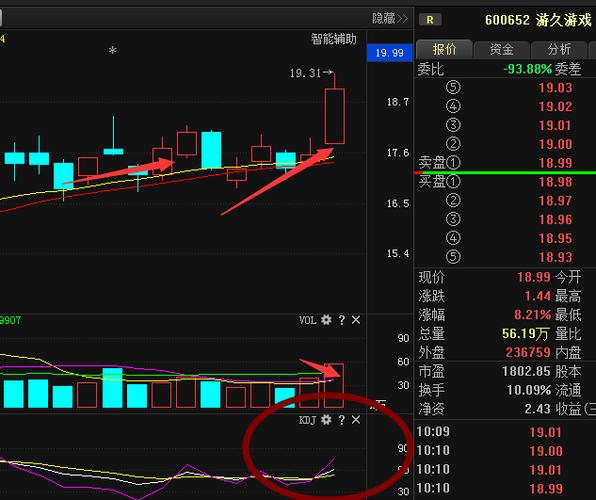Switch to the 分析 tab

[x=559, y=49]
